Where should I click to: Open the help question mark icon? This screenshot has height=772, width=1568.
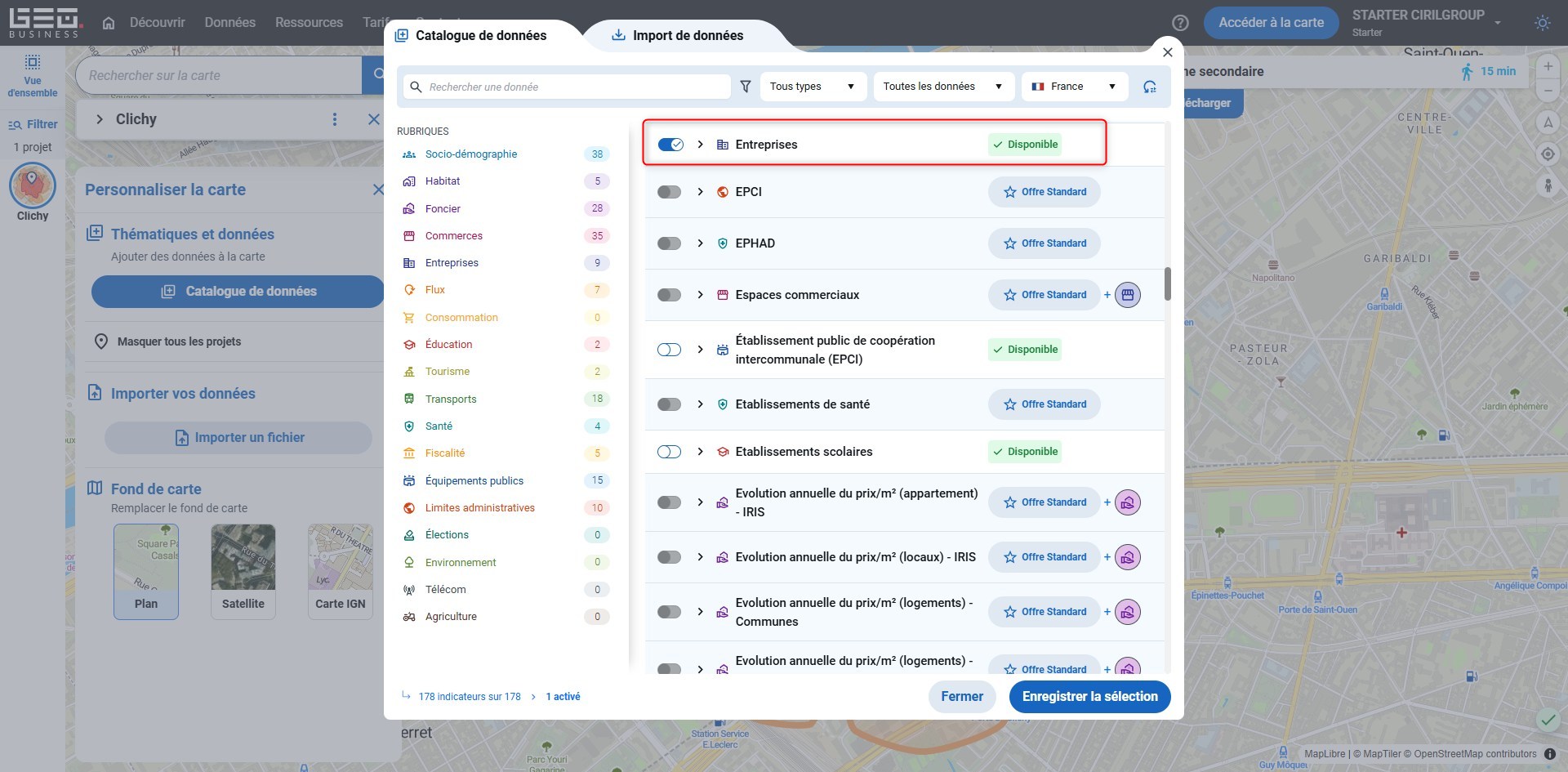pyautogui.click(x=1180, y=23)
